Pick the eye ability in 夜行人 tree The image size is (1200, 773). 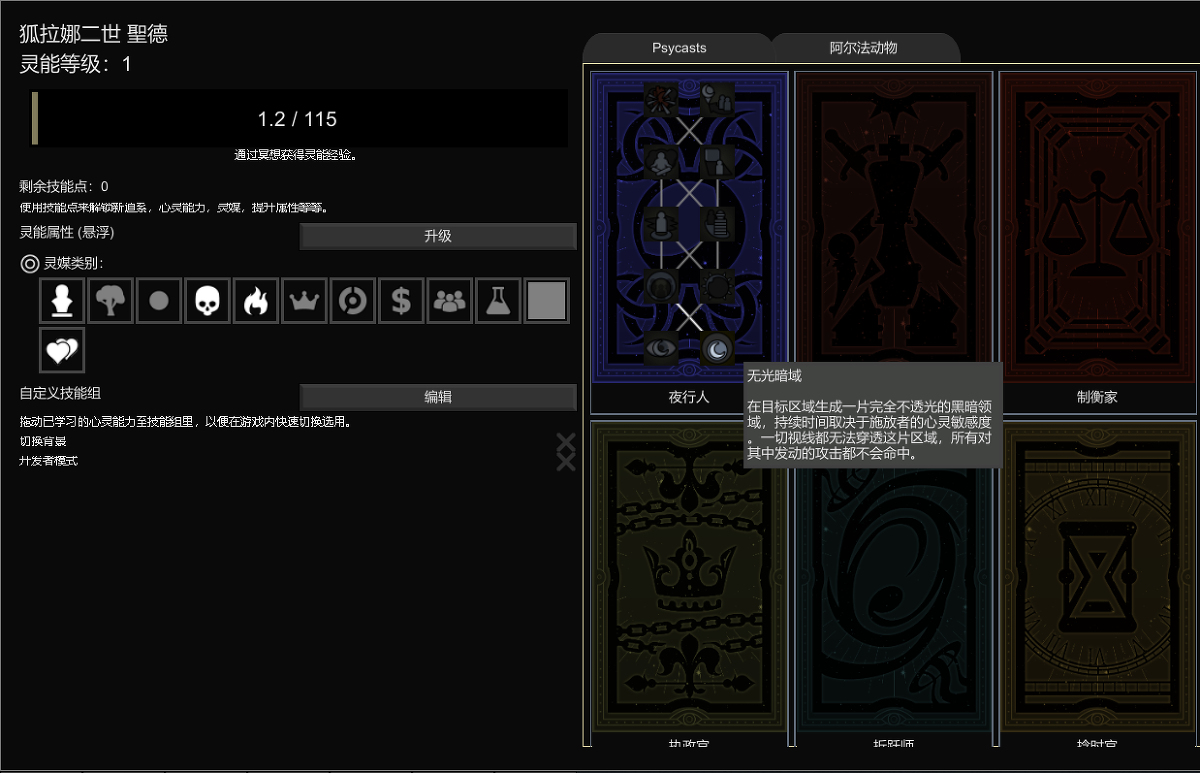[660, 348]
